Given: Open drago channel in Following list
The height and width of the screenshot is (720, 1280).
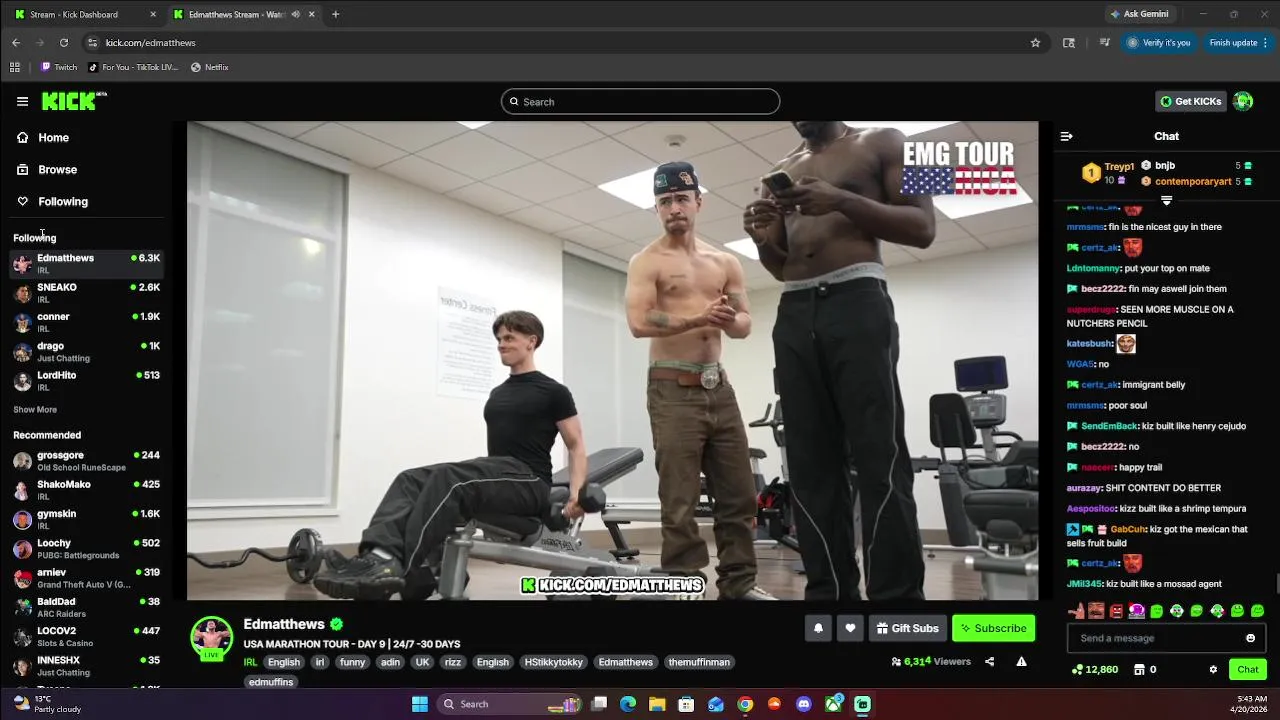Looking at the screenshot, I should coord(86,351).
